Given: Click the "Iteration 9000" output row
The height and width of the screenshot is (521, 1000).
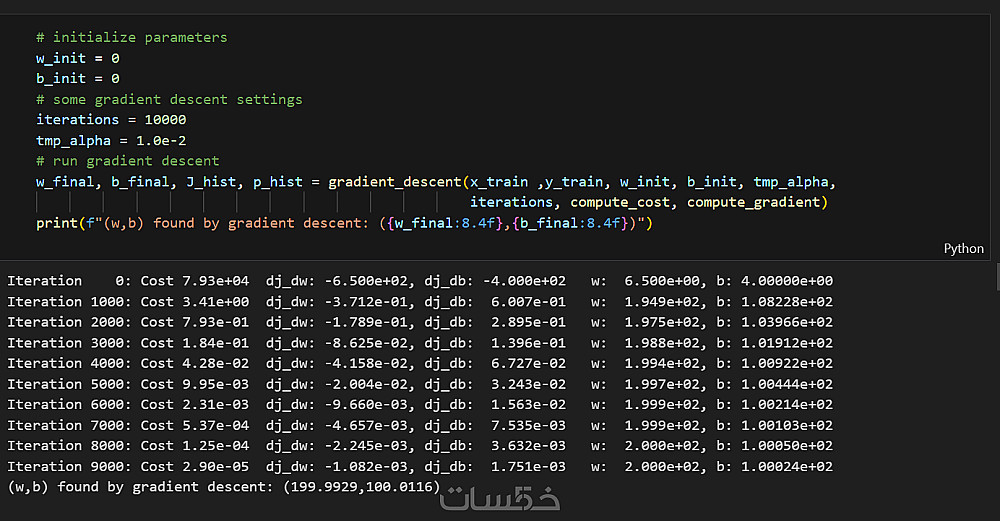Looking at the screenshot, I should 420,466.
